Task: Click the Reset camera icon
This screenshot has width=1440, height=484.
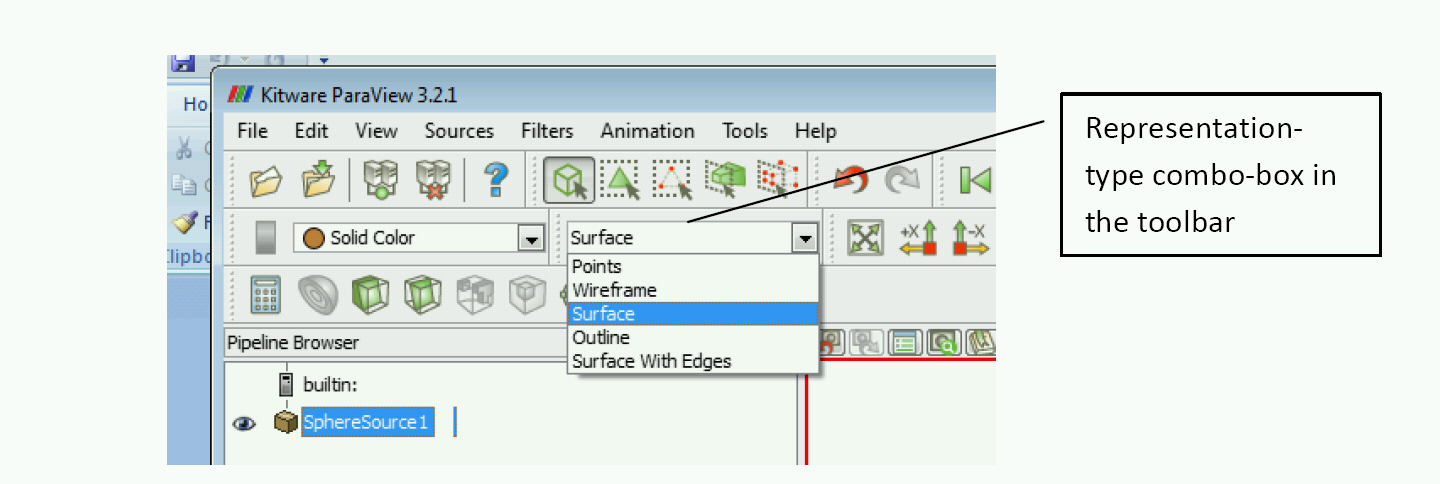Action: click(862, 238)
